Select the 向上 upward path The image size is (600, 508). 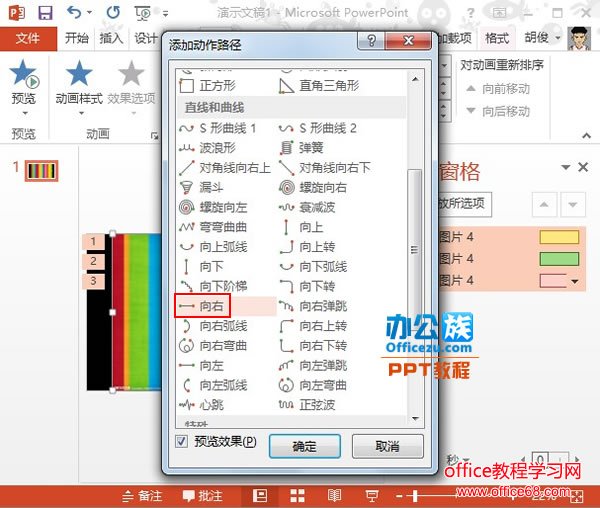302,227
